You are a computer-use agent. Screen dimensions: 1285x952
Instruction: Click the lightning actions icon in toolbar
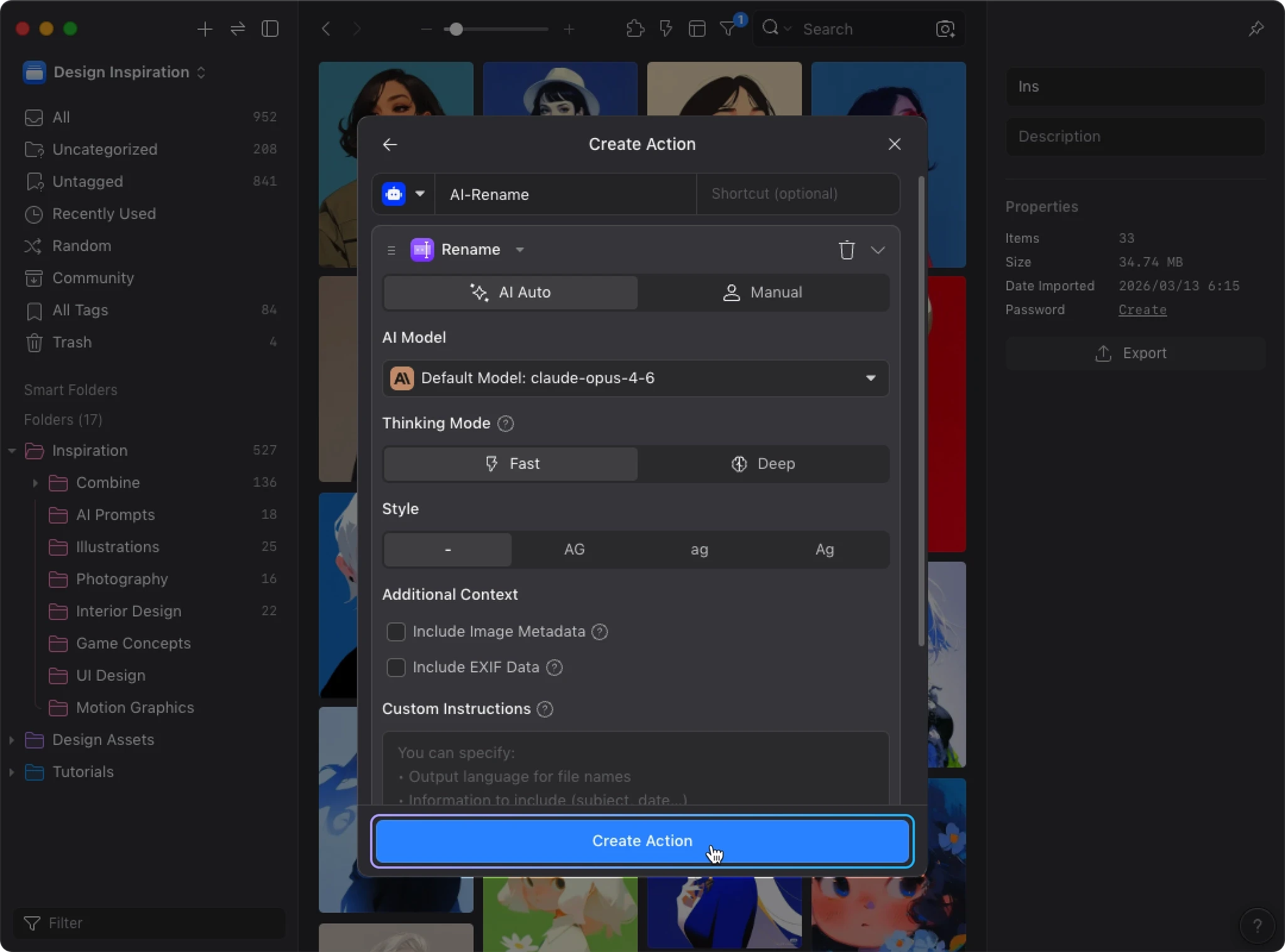click(x=666, y=29)
